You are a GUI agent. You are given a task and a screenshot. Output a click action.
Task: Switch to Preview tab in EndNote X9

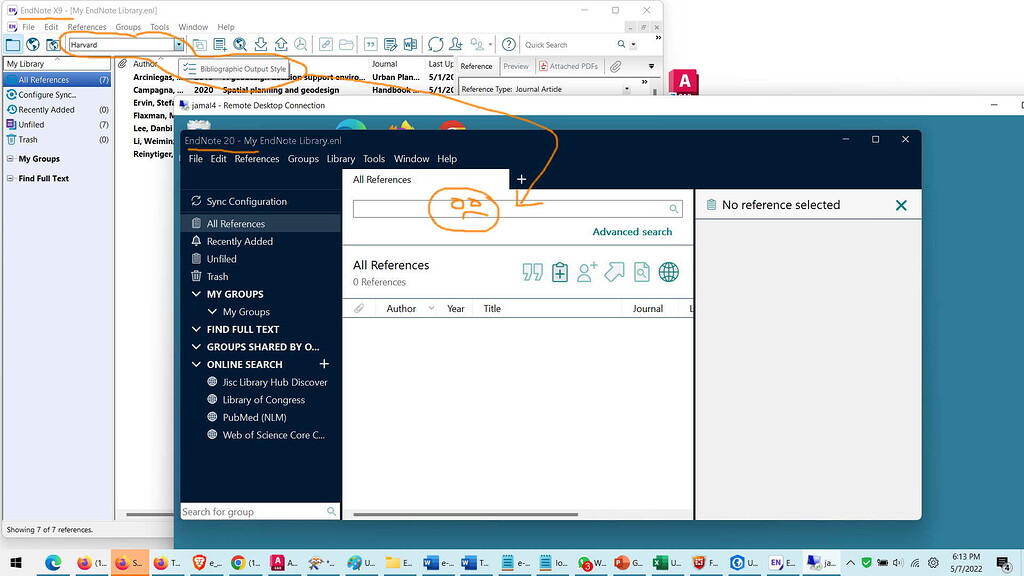coord(516,66)
